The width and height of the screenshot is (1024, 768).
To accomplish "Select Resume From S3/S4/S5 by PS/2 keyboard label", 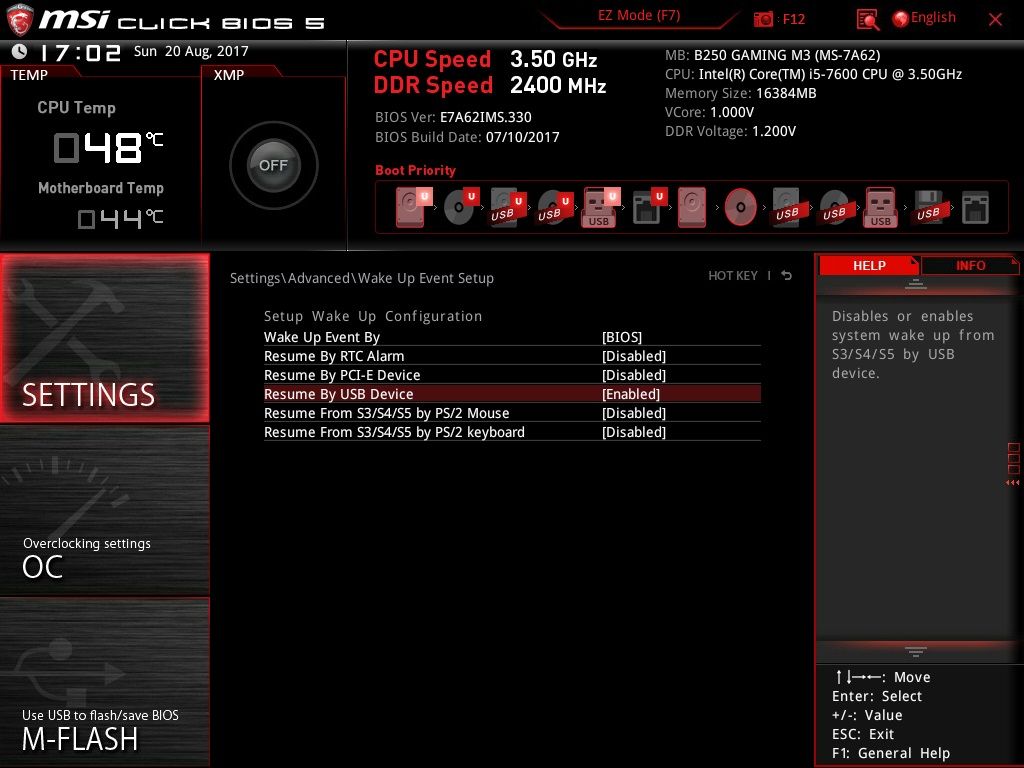I will (394, 432).
